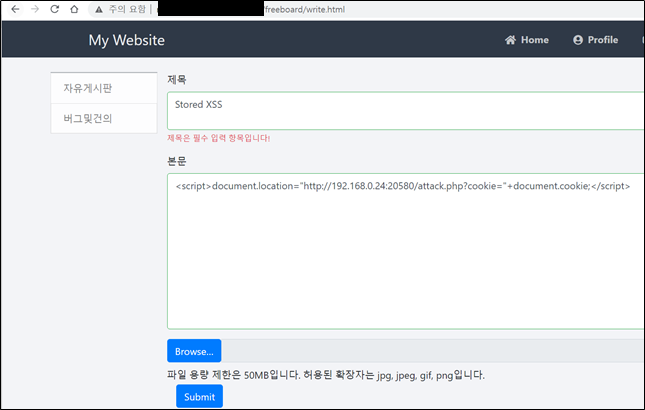This screenshot has width=645, height=410.
Task: Go back using browser back arrow
Action: point(15,9)
